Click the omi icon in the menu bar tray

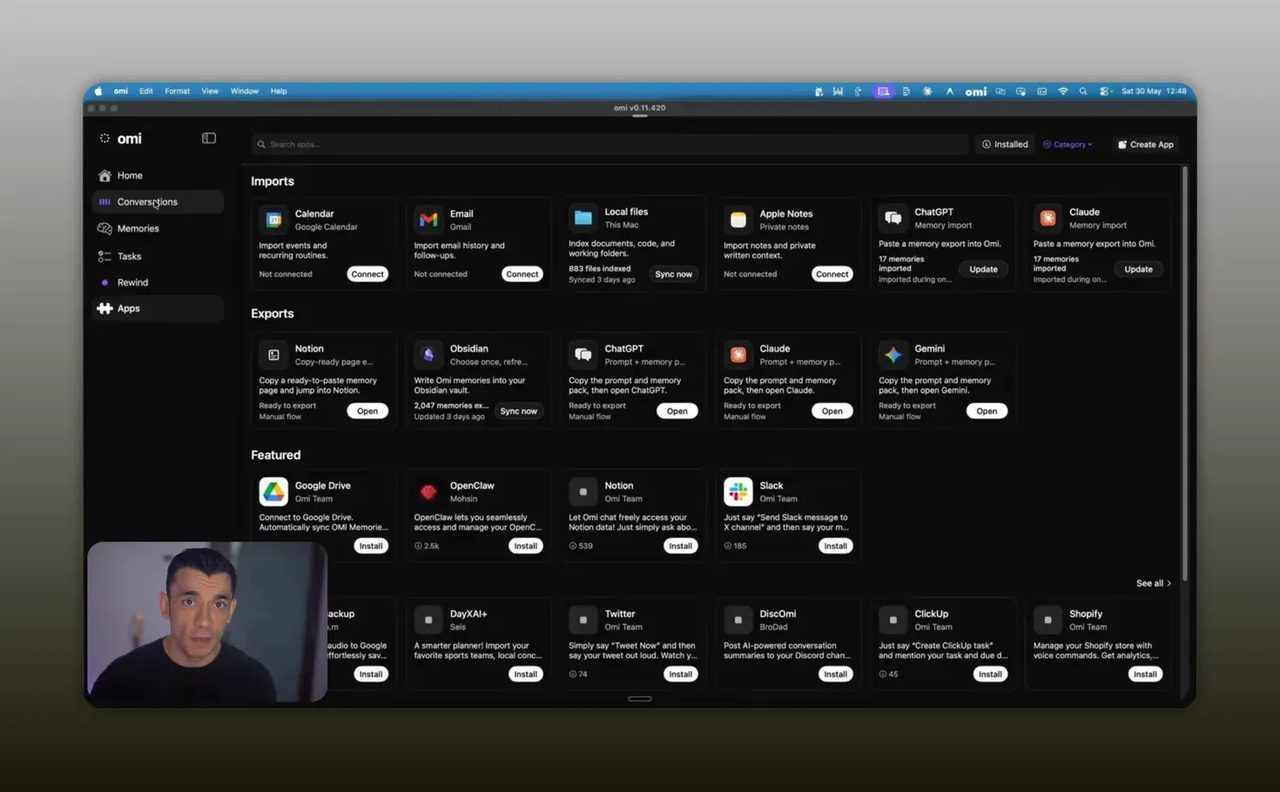(976, 91)
